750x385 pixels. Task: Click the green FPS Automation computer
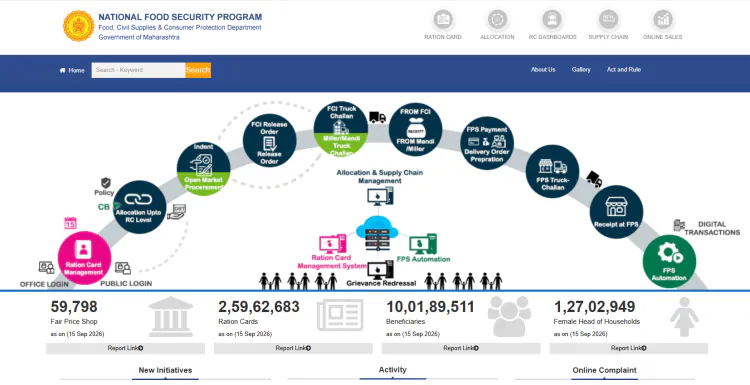point(423,244)
